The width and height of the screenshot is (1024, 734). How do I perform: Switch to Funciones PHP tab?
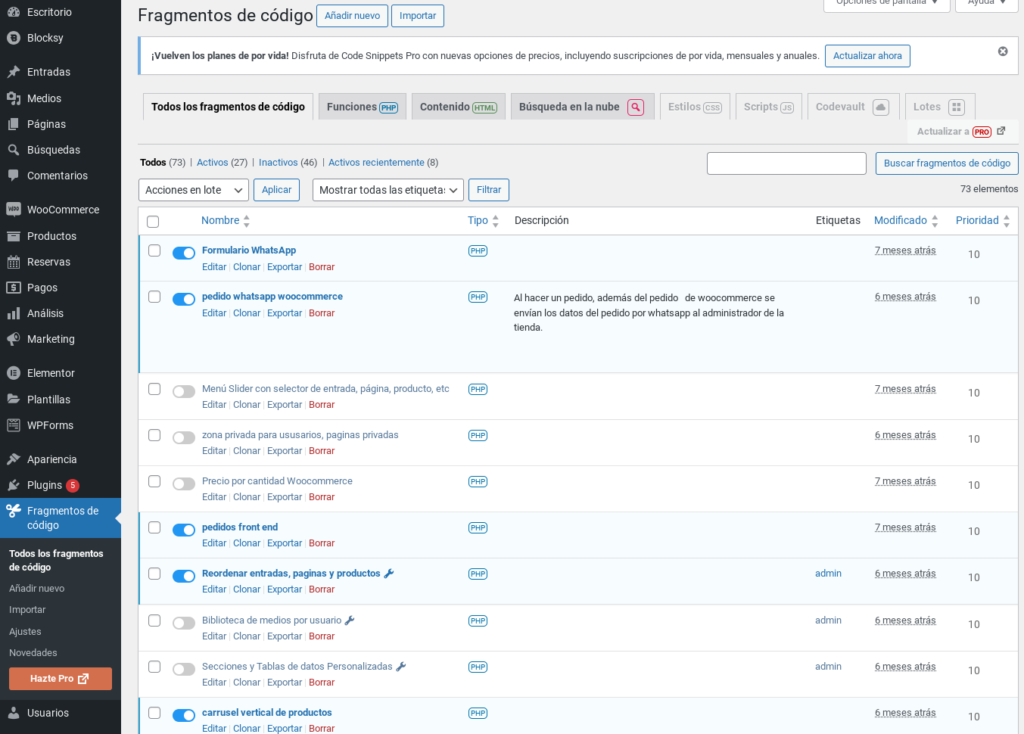(362, 106)
